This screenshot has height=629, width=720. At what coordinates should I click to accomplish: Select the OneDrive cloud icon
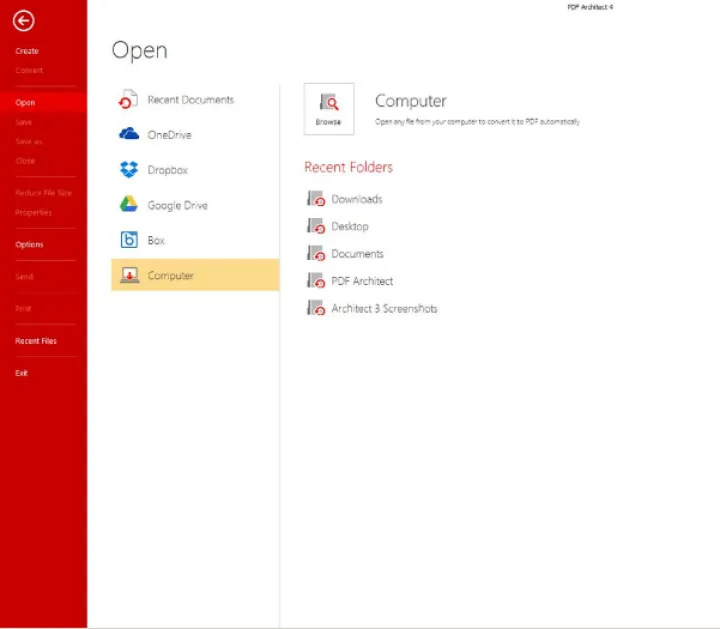[129, 135]
